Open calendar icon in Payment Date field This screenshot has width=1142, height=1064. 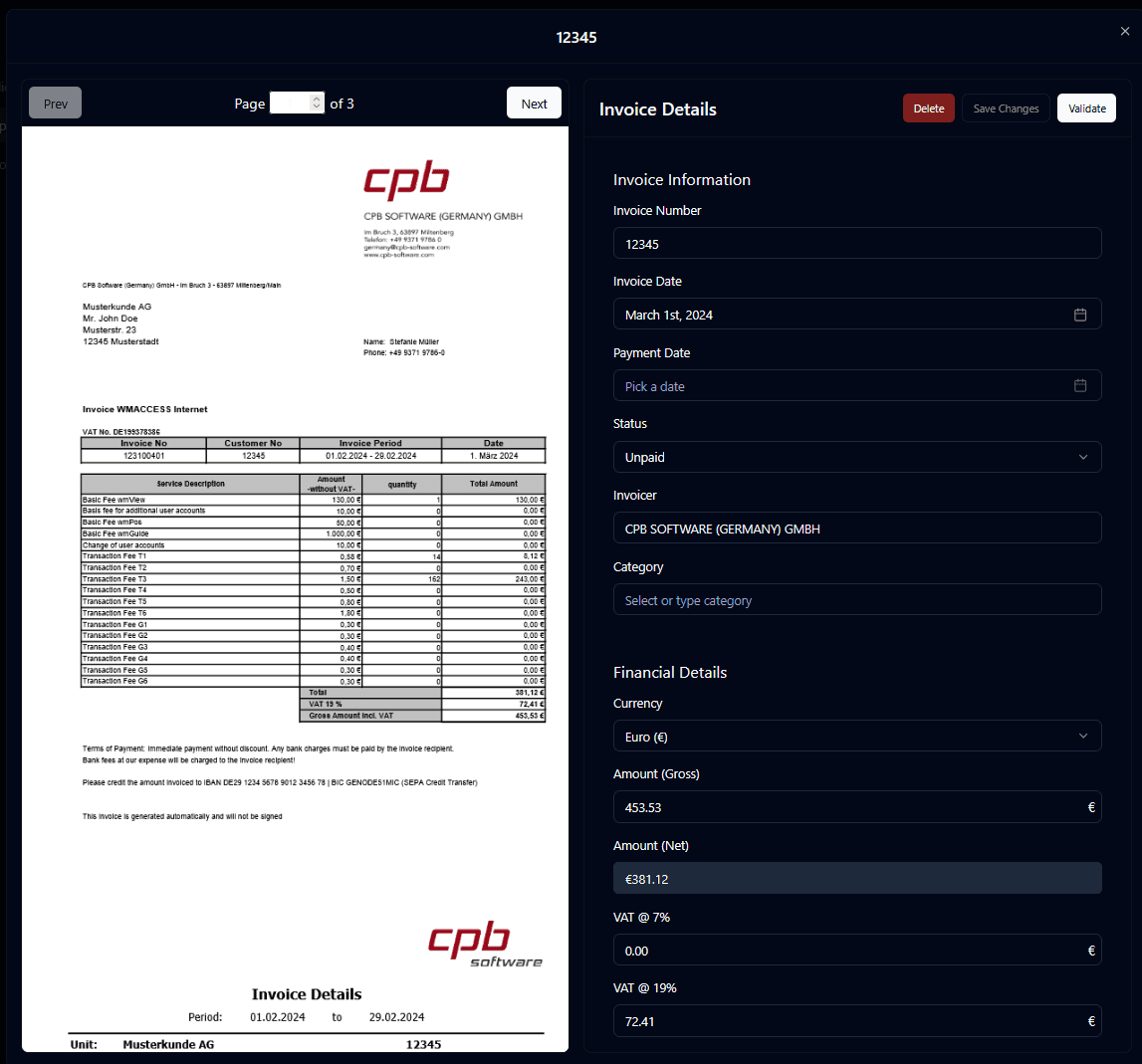1080,386
